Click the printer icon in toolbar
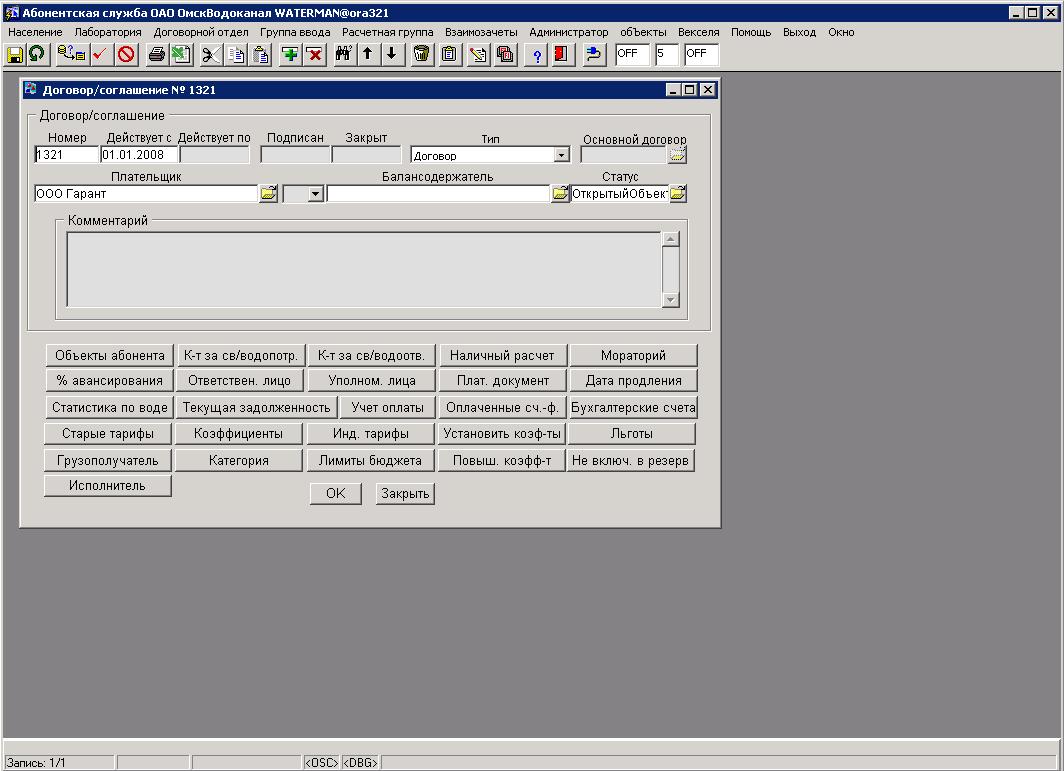The width and height of the screenshot is (1064, 771). pyautogui.click(x=156, y=55)
